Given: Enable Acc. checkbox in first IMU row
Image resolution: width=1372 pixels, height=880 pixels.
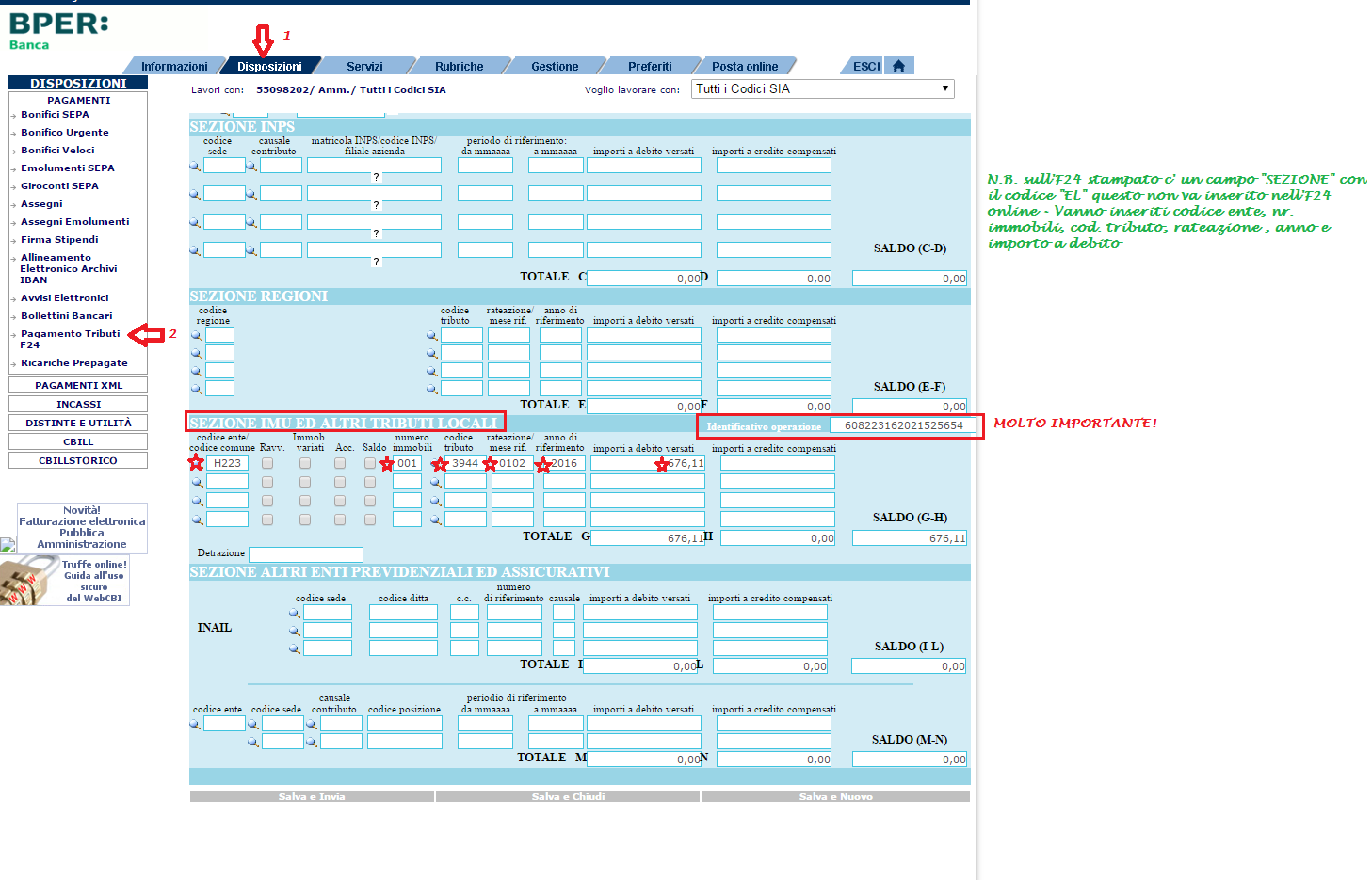Looking at the screenshot, I should point(340,463).
